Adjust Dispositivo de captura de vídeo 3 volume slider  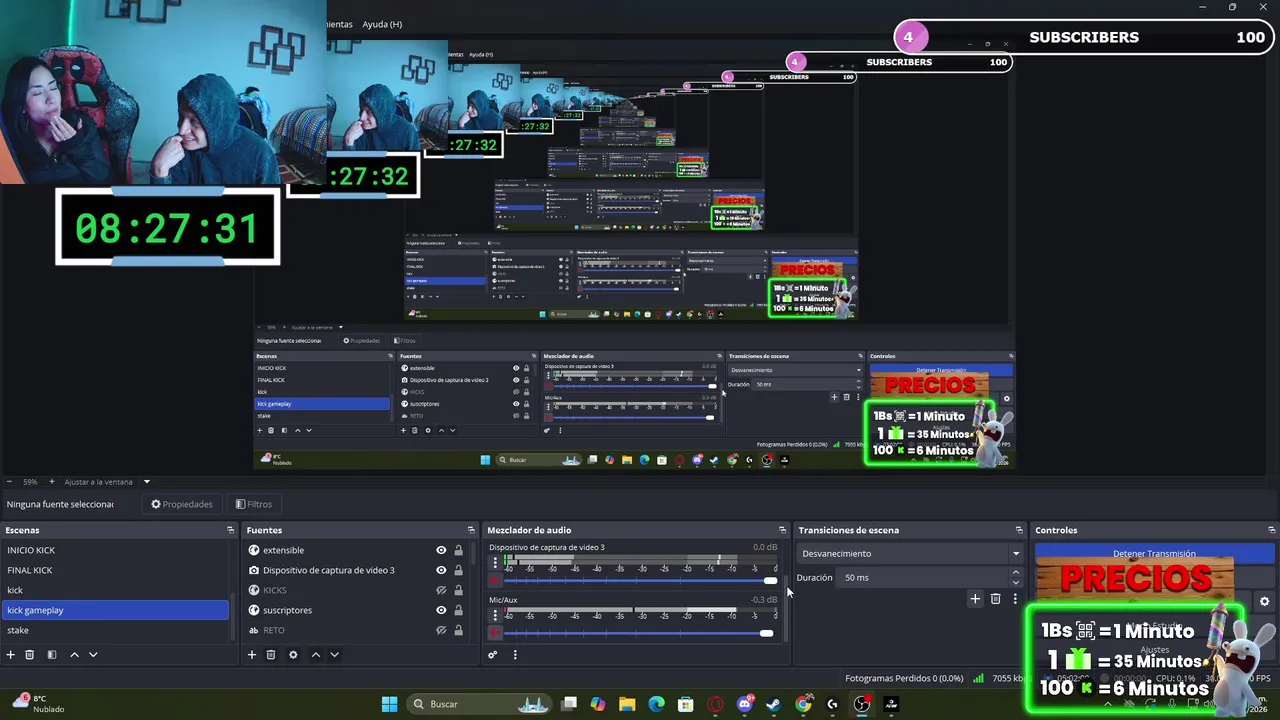640,580
